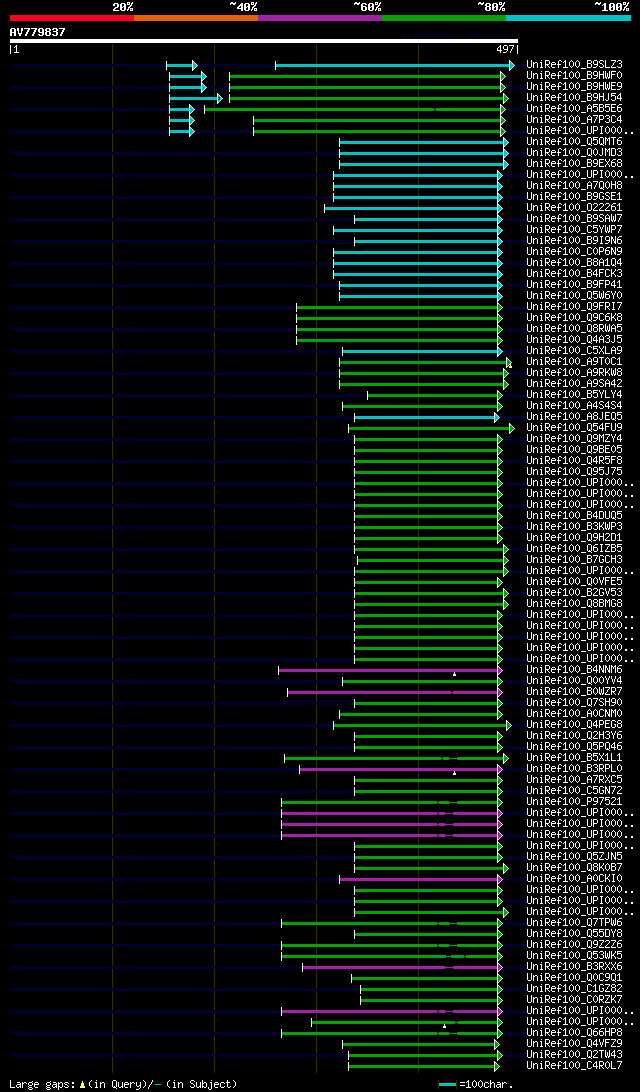The height and width of the screenshot is (1092, 640).
Task: Open hit UniRef100_B9SLZ3
Action: click(x=574, y=65)
